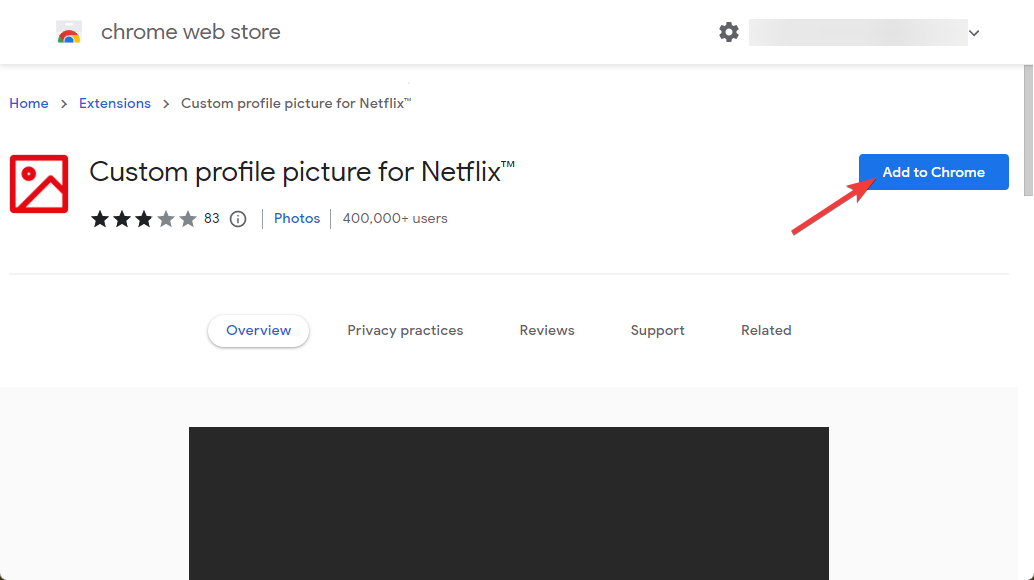Open settings via the gear icon
The height and width of the screenshot is (580, 1034).
pyautogui.click(x=729, y=32)
